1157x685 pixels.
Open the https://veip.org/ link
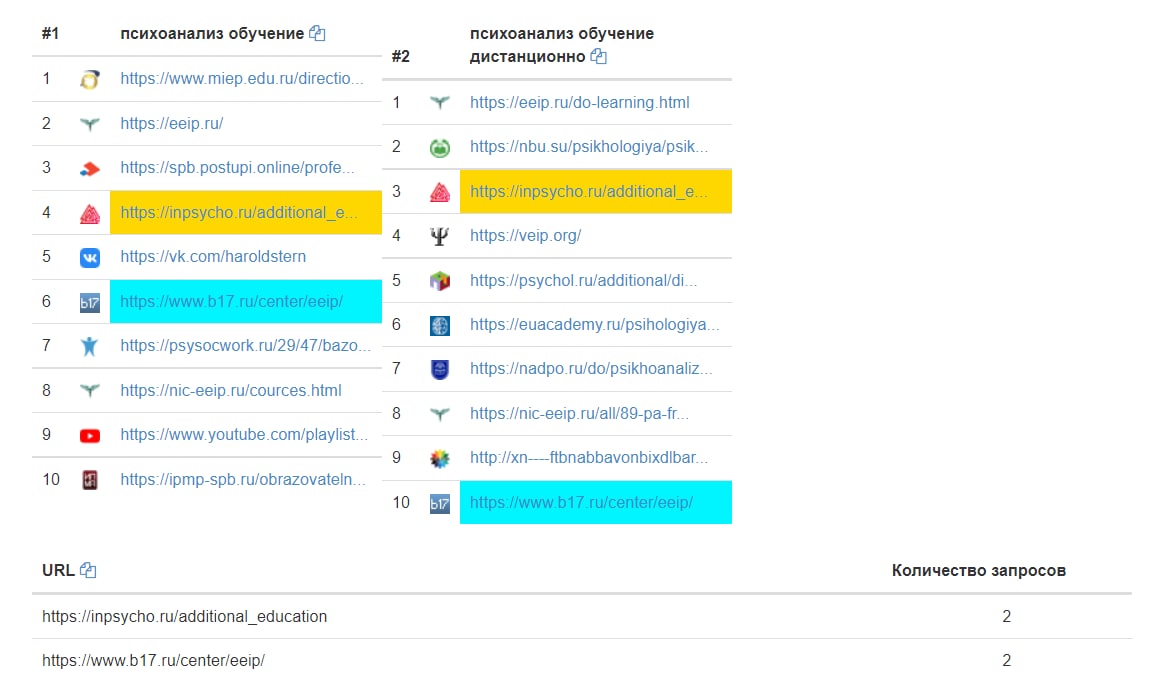525,235
